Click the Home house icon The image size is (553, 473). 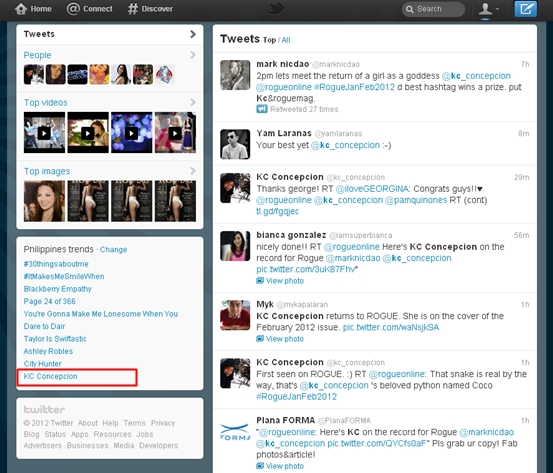[x=21, y=9]
